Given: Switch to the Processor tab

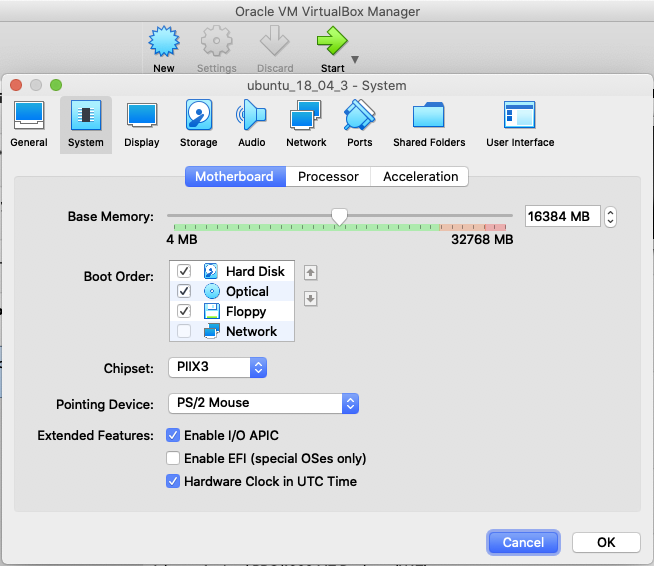Looking at the screenshot, I should 328,177.
